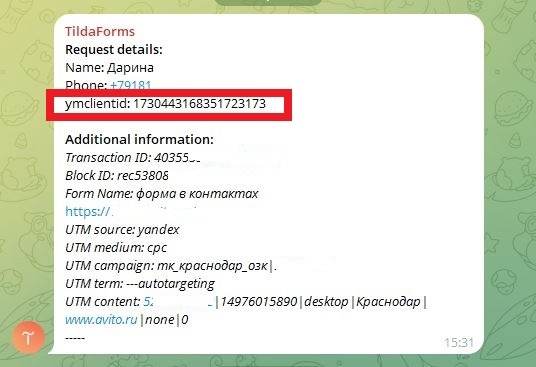Click the 'Additional information:' heading

click(139, 139)
